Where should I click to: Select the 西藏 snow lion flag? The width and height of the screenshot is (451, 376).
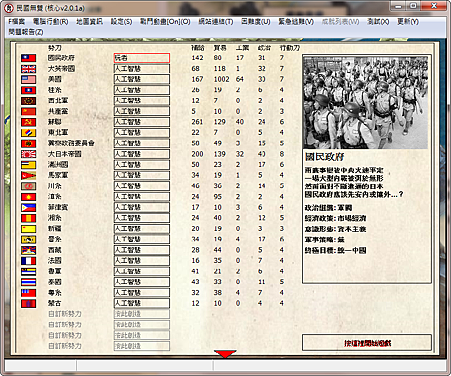(x=28, y=250)
